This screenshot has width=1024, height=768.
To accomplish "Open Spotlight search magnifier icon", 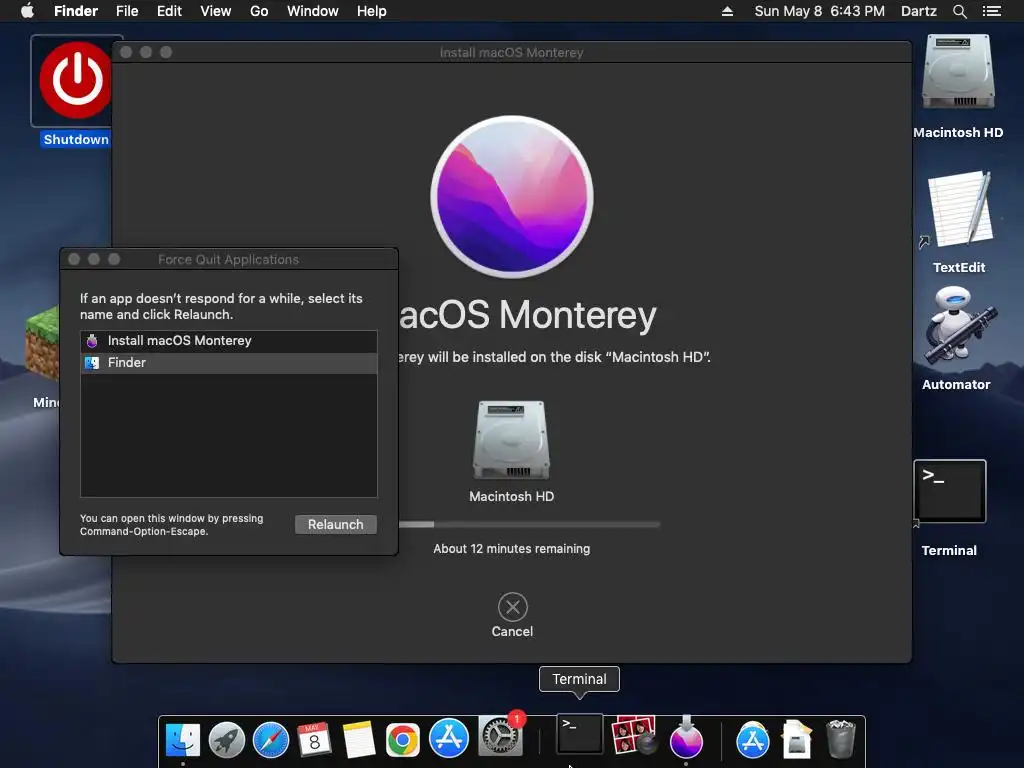I will (959, 11).
